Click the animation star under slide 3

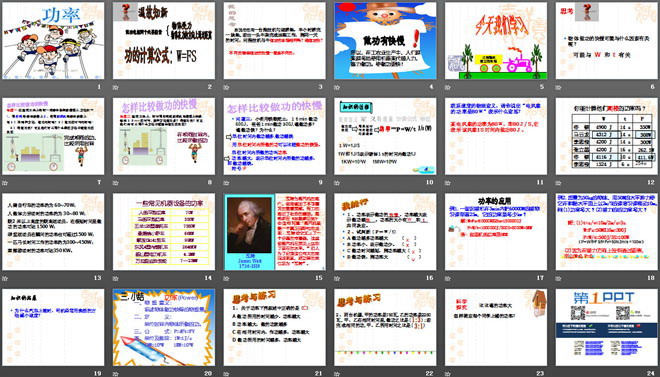coord(226,88)
